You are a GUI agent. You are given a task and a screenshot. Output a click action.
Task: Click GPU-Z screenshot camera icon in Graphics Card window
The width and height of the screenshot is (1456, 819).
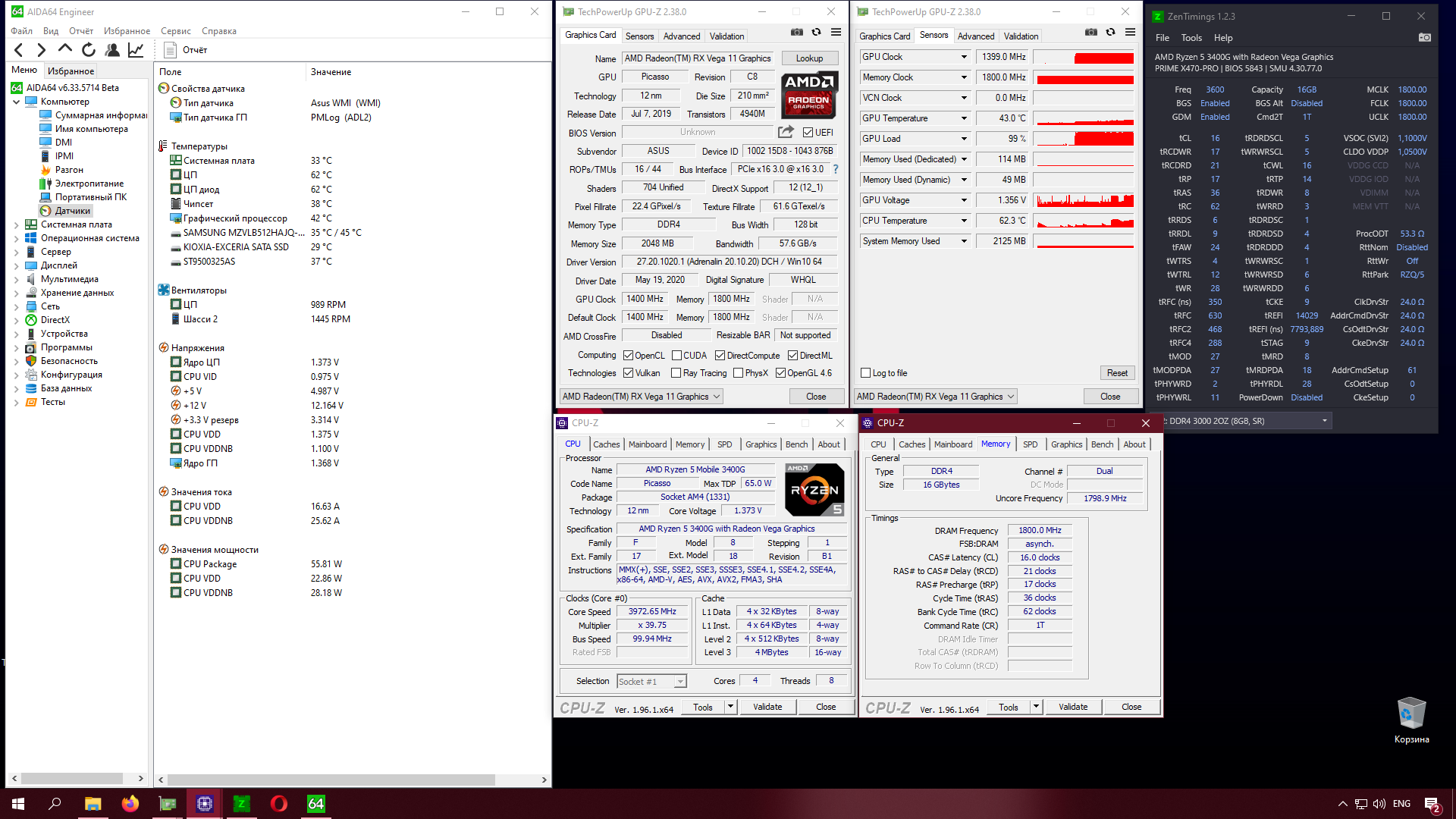(796, 32)
